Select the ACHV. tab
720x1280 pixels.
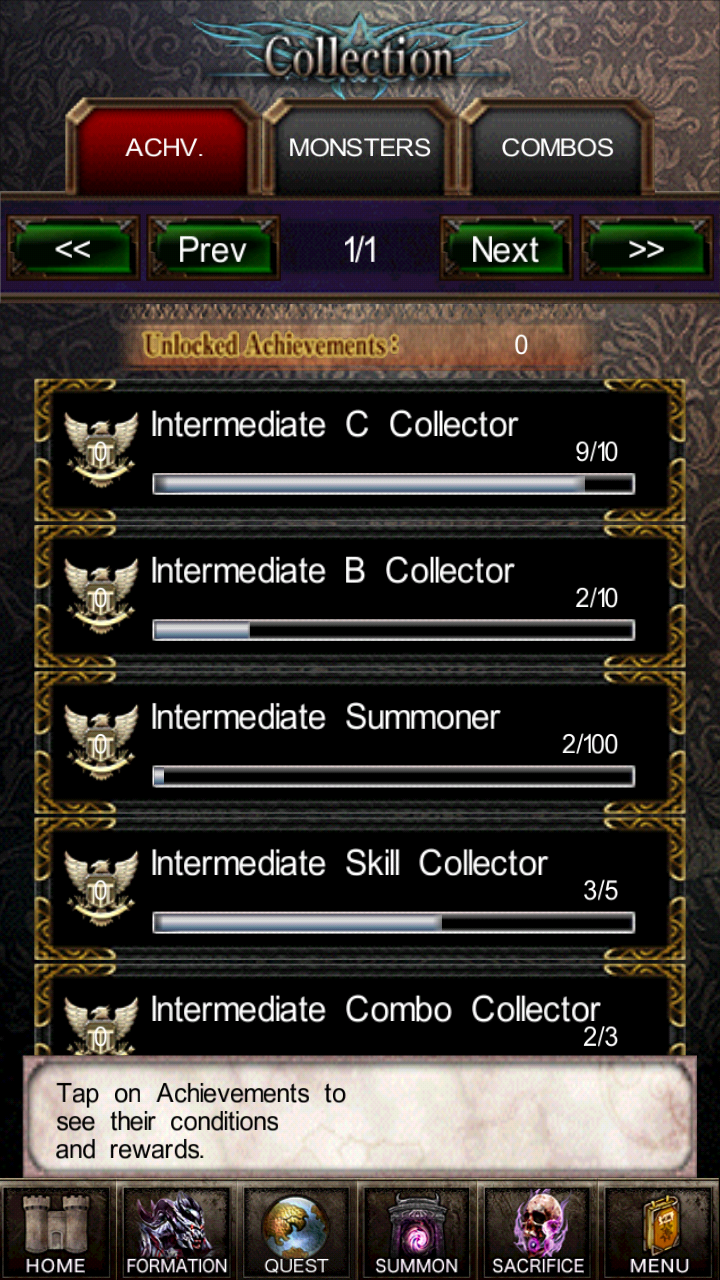(x=164, y=148)
